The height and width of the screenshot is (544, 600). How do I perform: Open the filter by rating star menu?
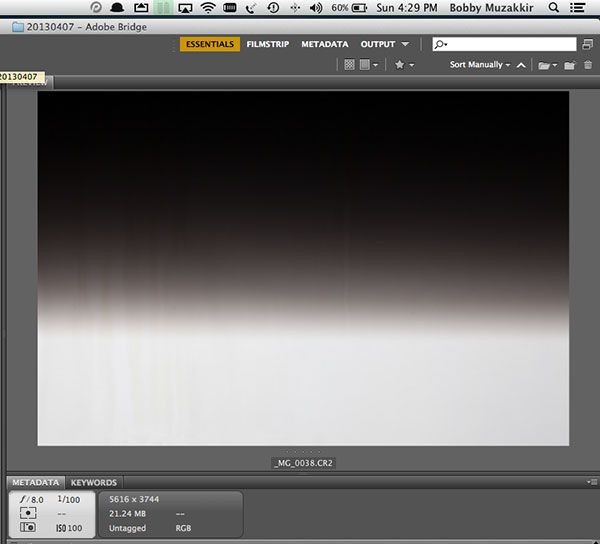click(x=403, y=65)
